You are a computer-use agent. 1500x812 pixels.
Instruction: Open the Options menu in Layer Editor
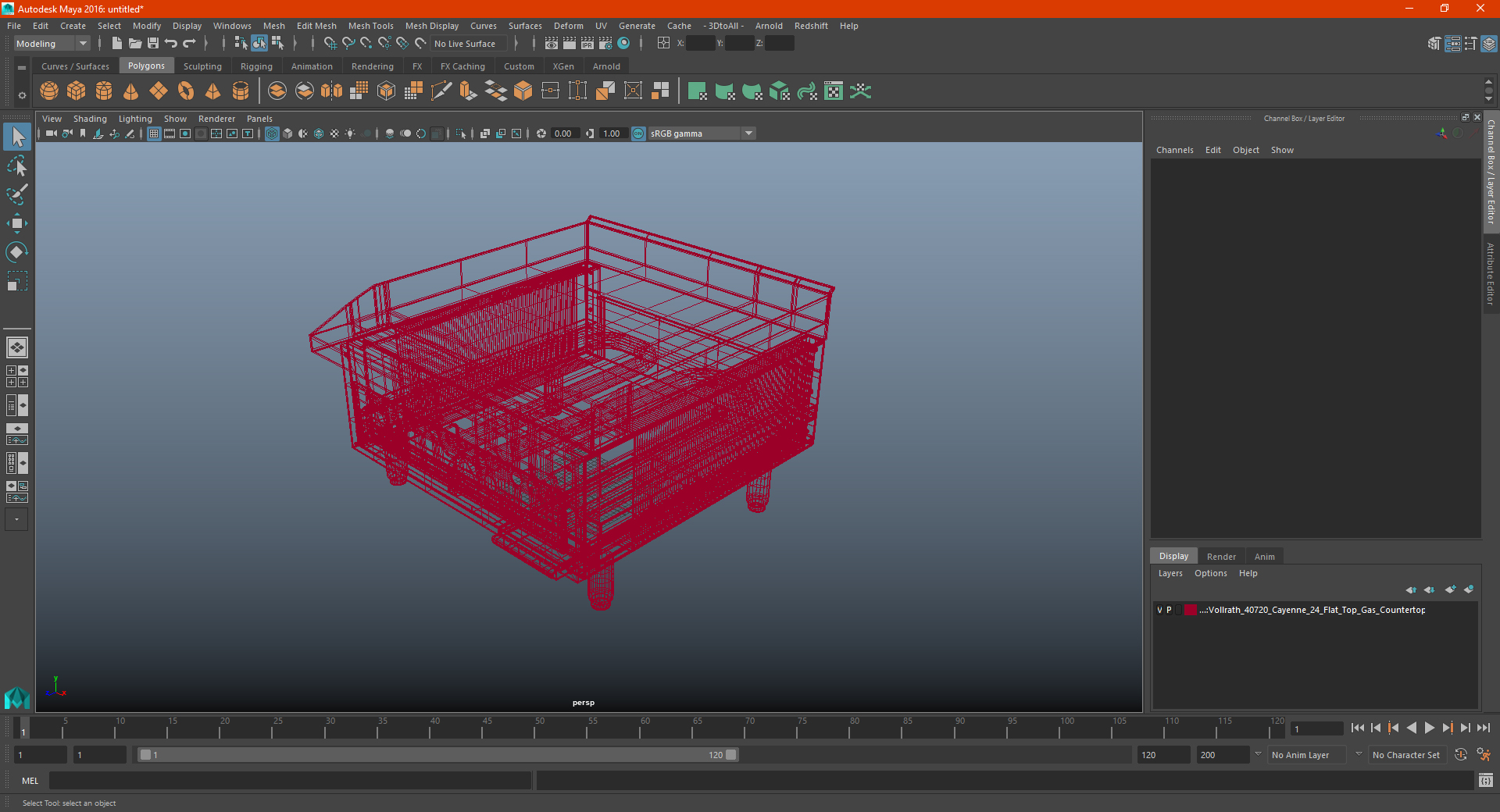1210,573
